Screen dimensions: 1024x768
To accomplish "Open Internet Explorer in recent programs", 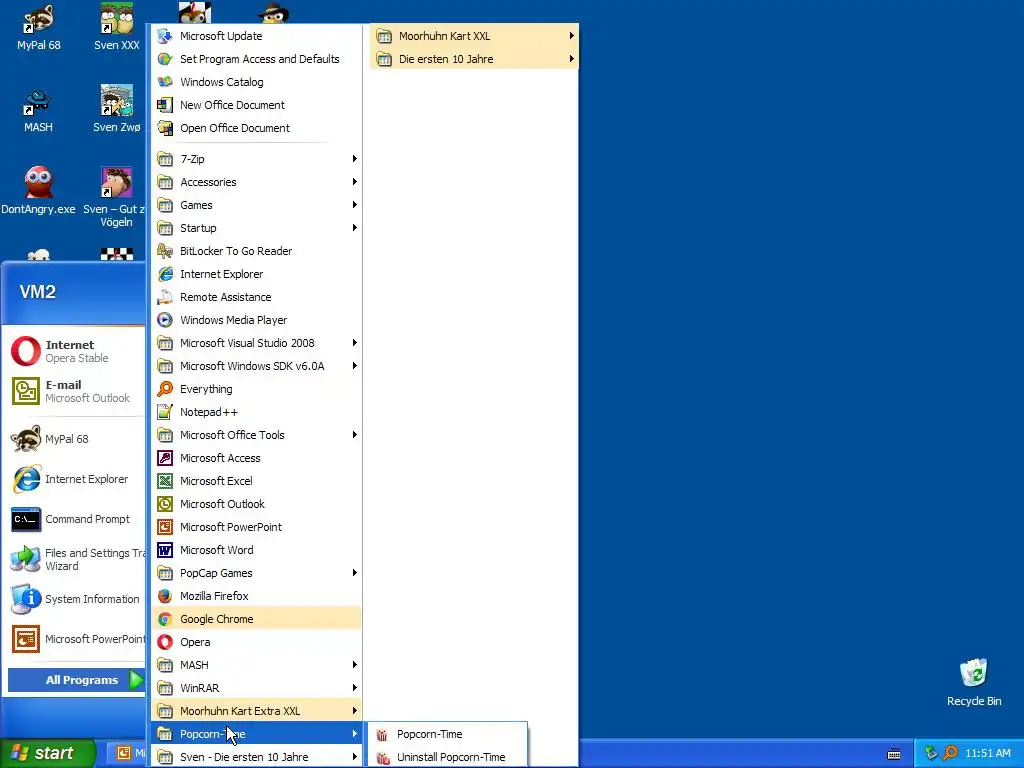I will pos(76,479).
